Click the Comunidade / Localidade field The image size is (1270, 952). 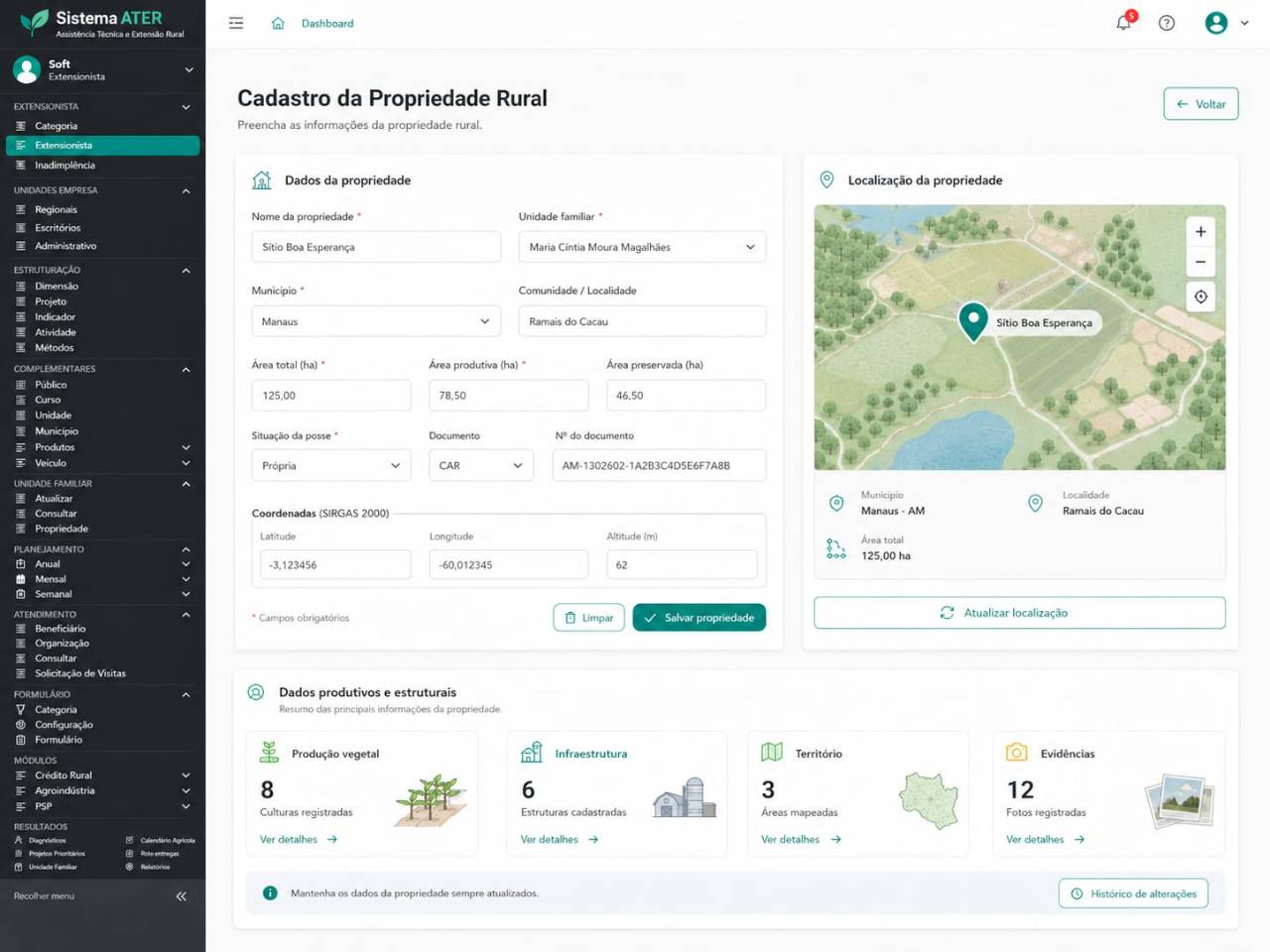(x=642, y=321)
